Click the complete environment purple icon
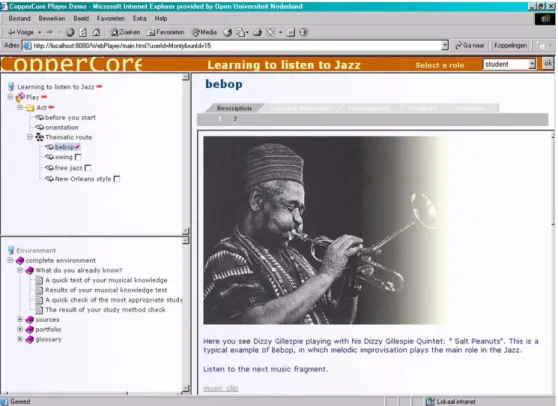Image resolution: width=558 pixels, height=406 pixels. (20, 260)
